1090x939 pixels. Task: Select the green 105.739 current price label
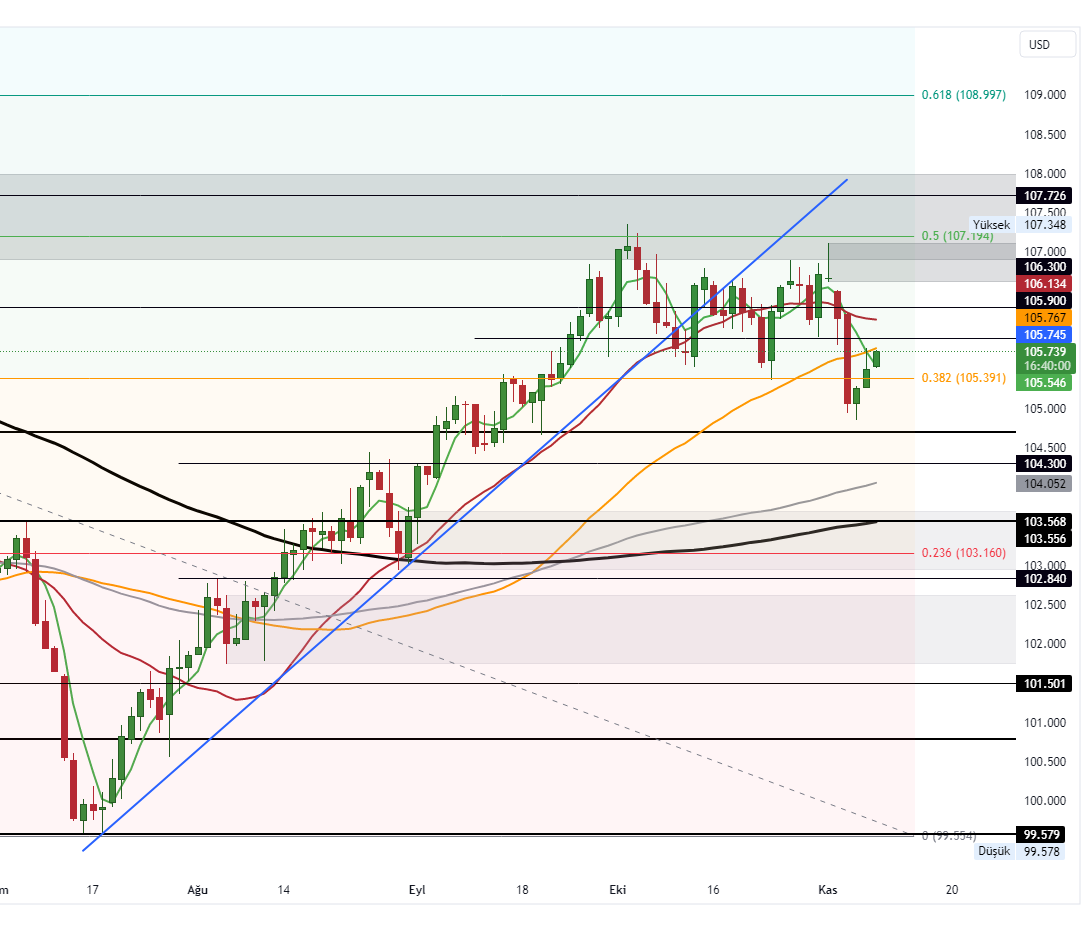click(x=1044, y=352)
